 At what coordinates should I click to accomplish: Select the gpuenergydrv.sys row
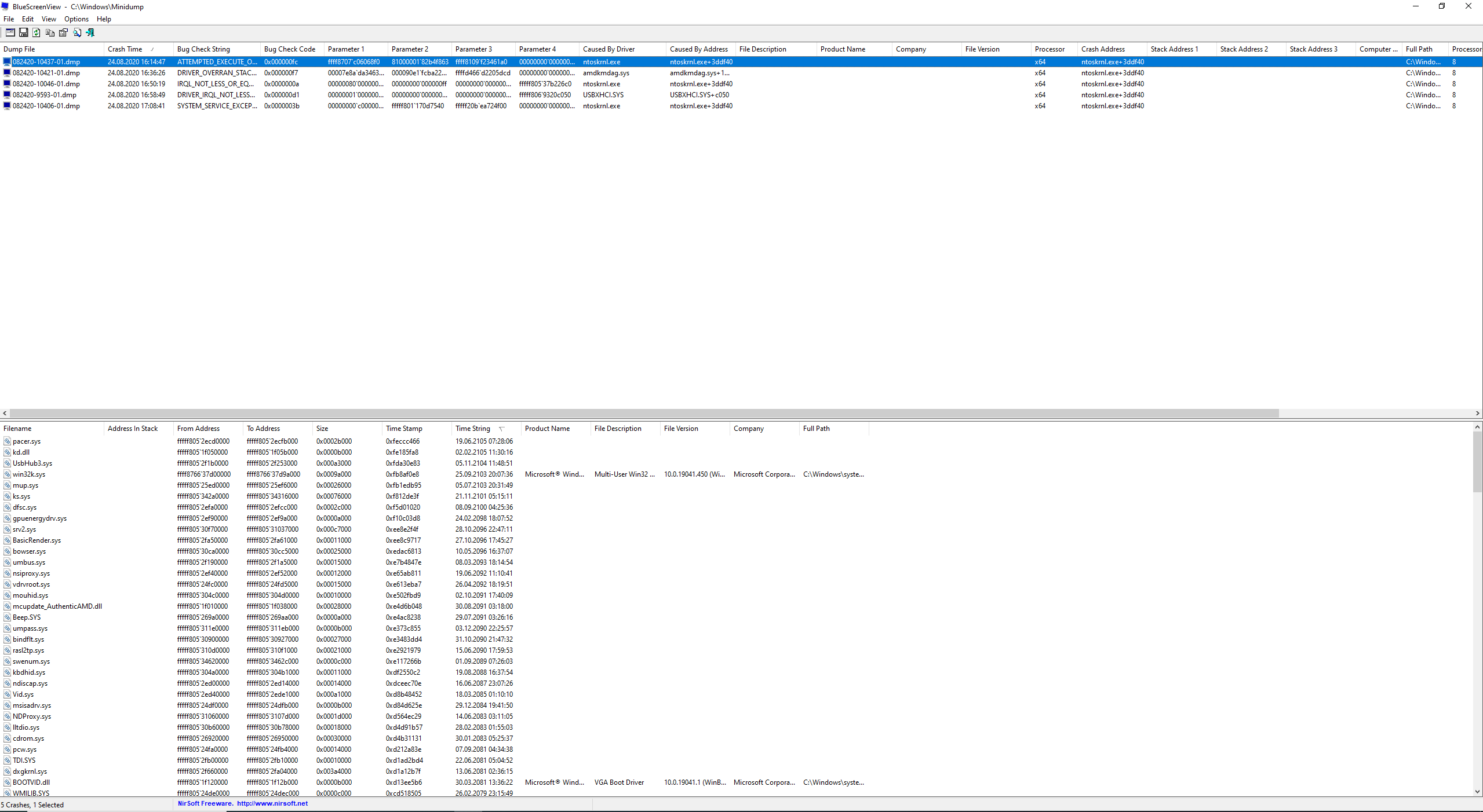point(435,518)
